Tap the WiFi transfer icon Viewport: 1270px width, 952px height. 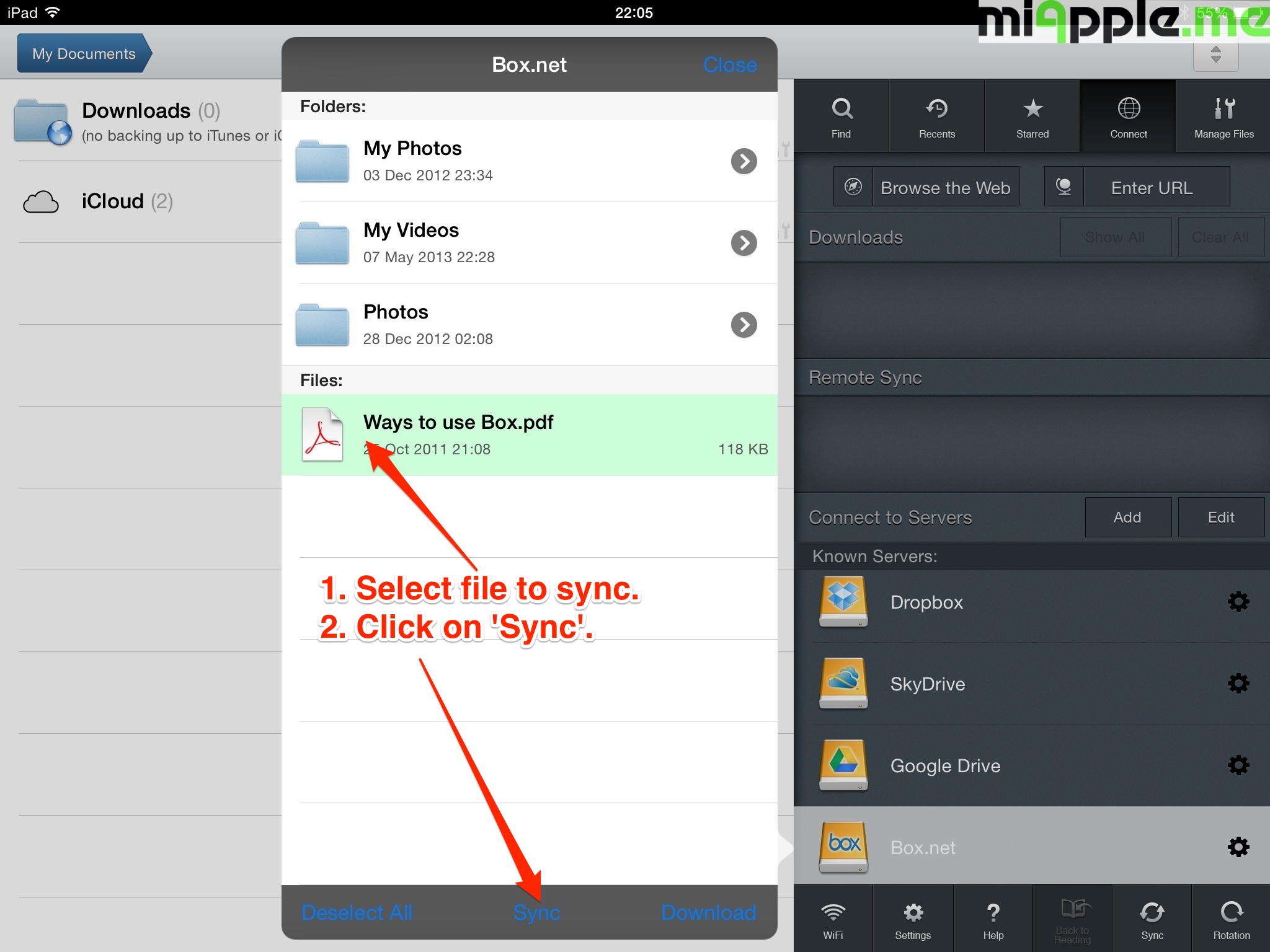833,920
